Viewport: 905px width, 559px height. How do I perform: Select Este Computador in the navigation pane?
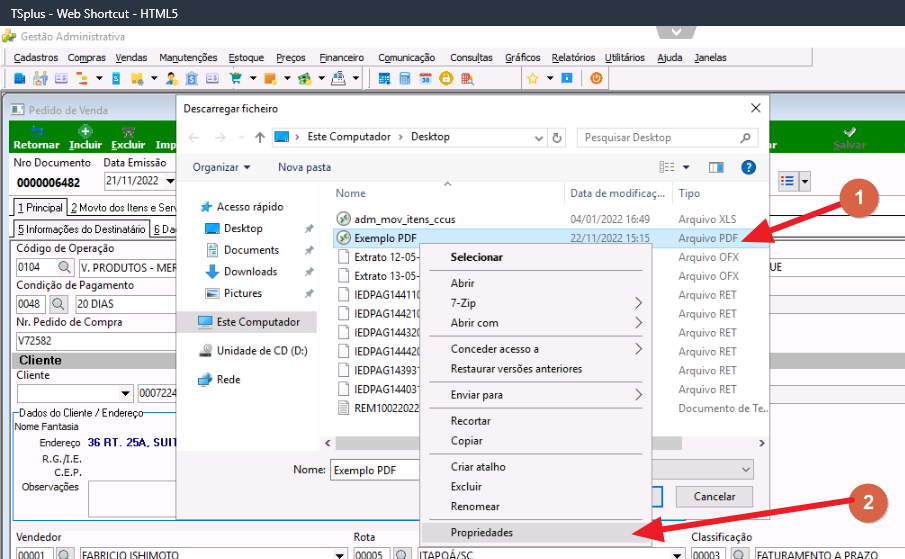[x=249, y=322]
